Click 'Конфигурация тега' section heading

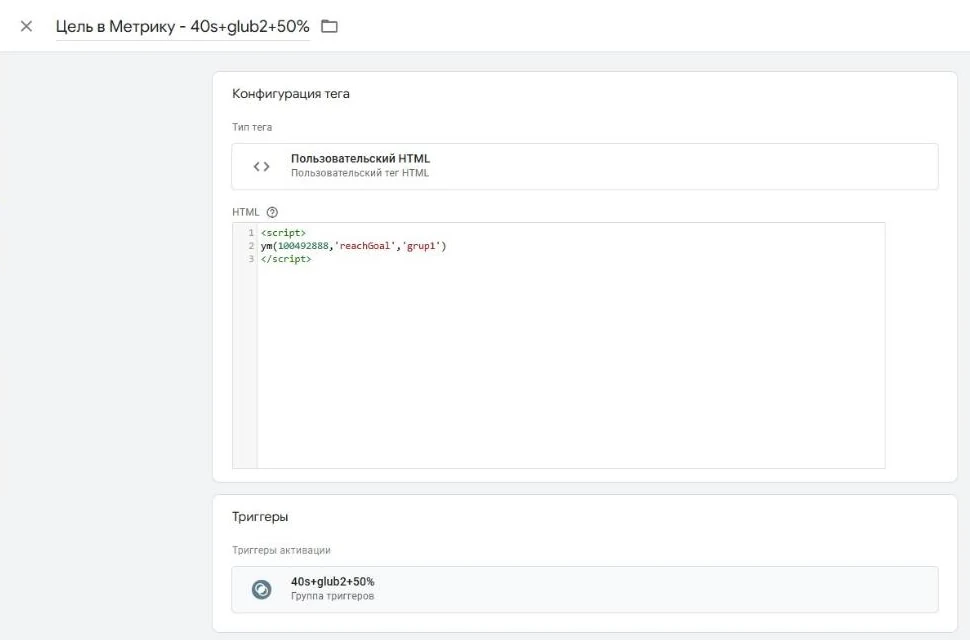point(291,94)
